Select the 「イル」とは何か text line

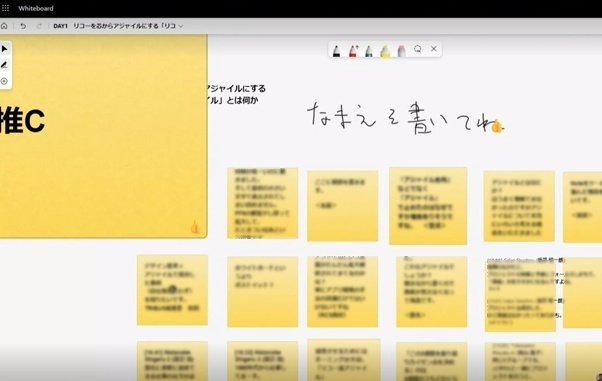233,100
